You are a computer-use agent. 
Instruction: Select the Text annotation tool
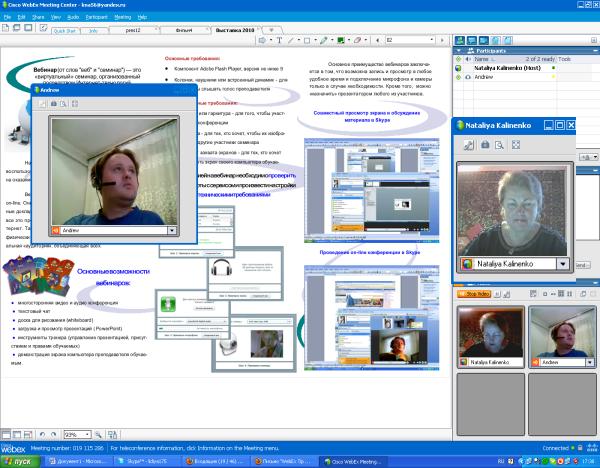click(279, 40)
